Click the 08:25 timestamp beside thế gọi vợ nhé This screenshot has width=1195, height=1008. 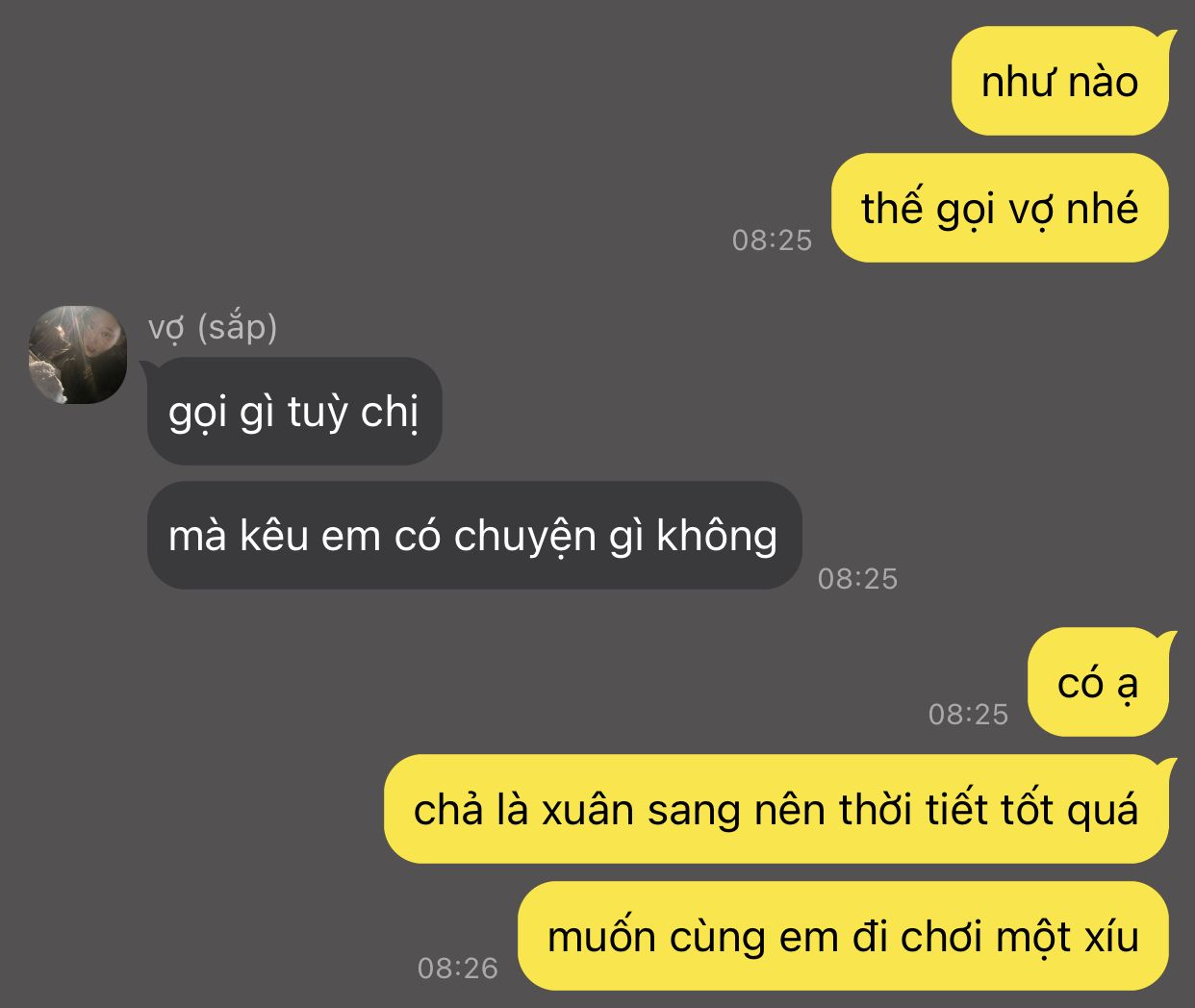point(772,239)
